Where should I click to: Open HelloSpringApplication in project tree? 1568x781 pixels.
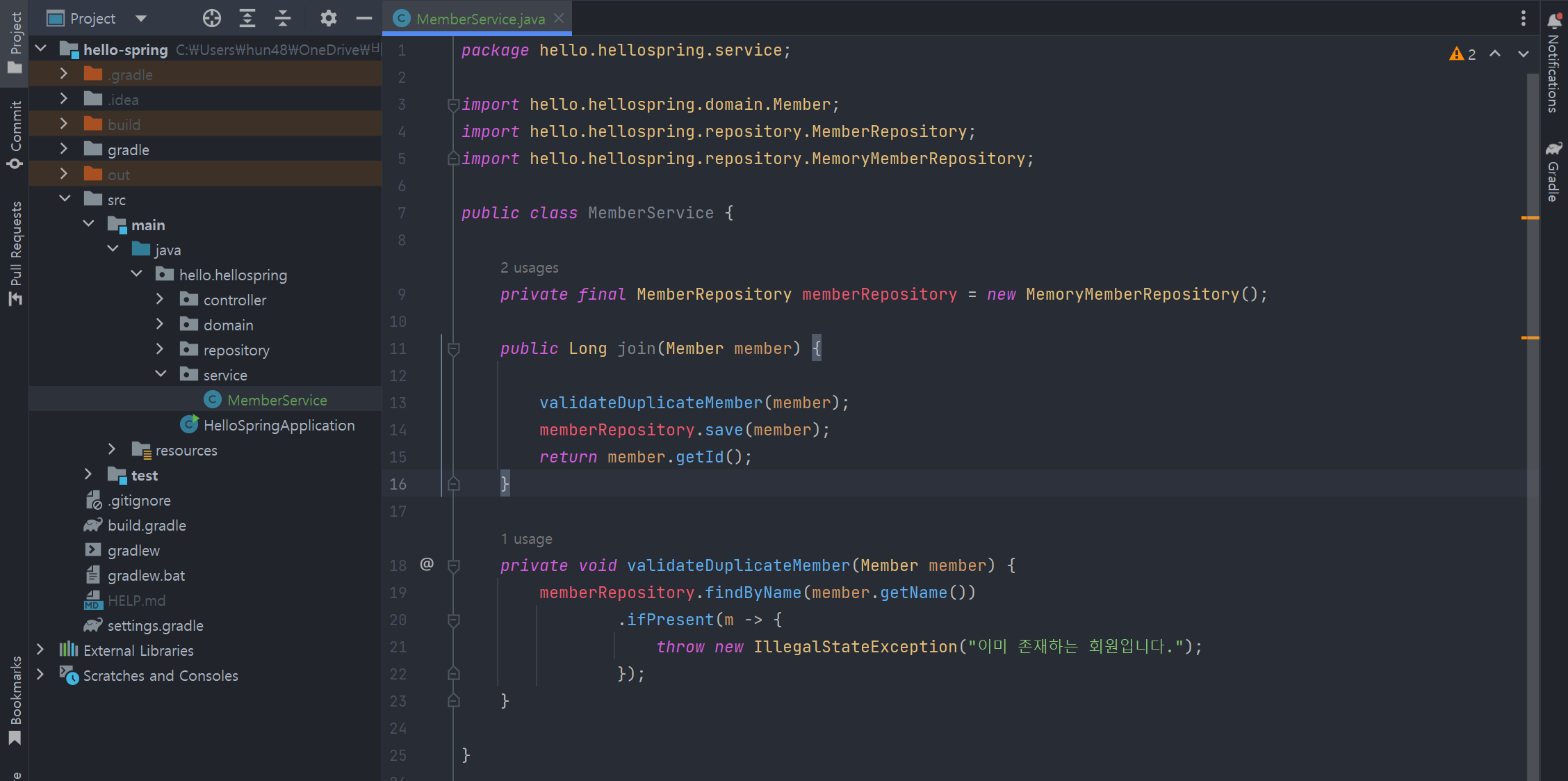279,425
